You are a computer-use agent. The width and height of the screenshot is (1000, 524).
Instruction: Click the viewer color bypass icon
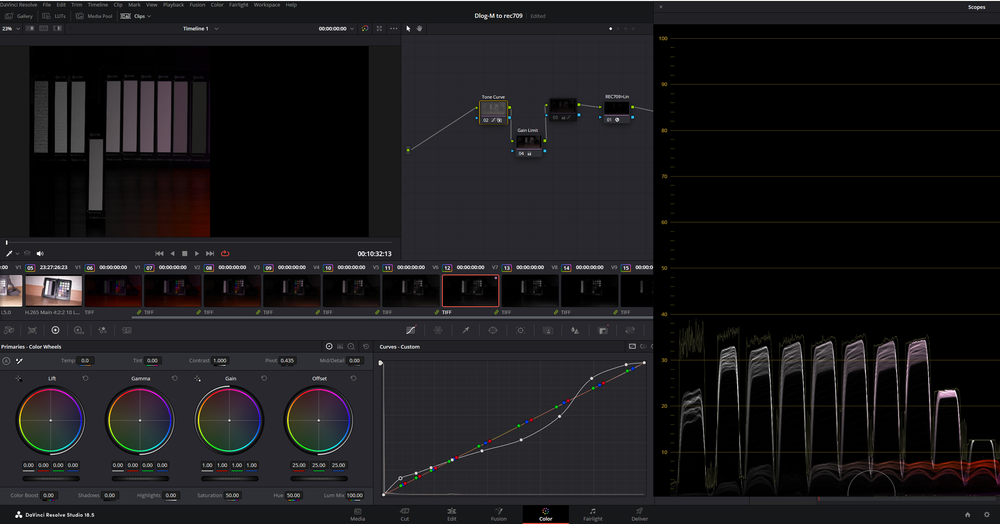365,29
